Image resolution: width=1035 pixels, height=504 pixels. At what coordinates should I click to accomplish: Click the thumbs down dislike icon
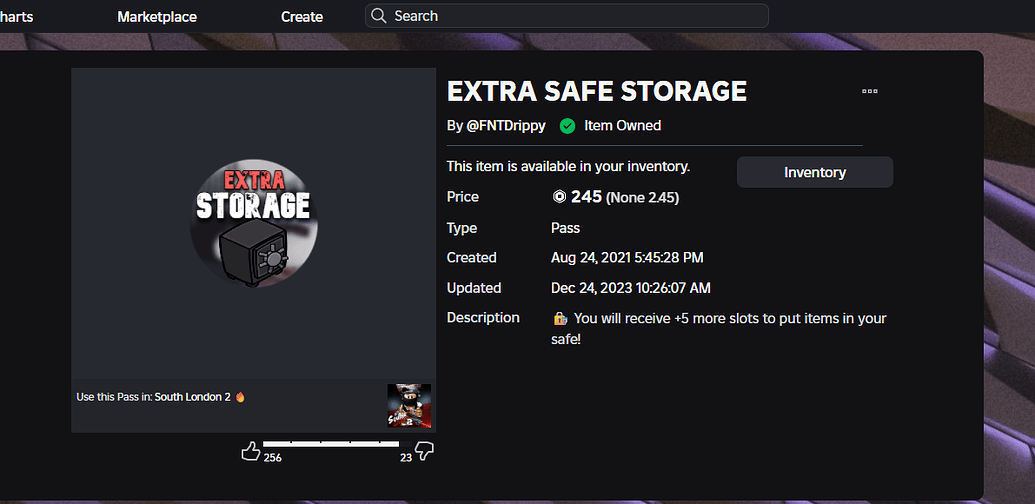[x=424, y=451]
